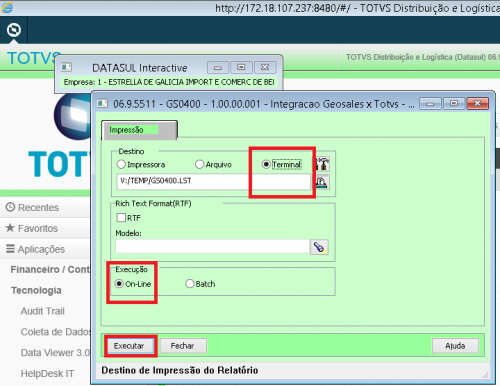Screen dimensions: 500x386
Task: Click flashlight search icon for Modelo
Action: click(x=319, y=247)
